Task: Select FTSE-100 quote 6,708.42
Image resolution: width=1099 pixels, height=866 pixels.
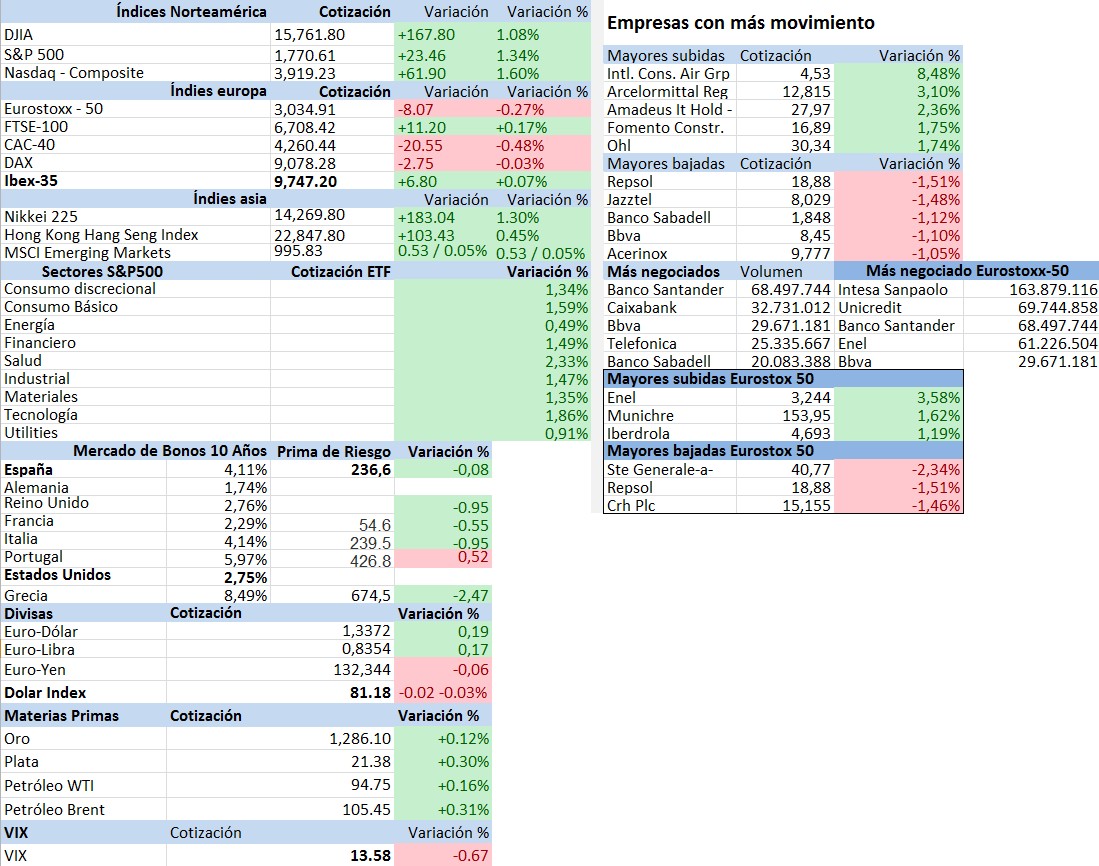Action: (x=305, y=128)
